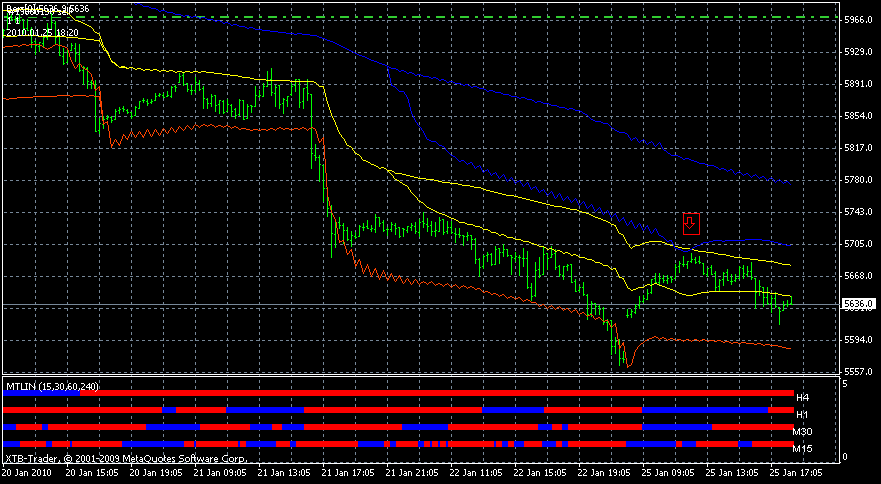Click the 5743.0 price axis label
Image resolution: width=881 pixels, height=484 pixels.
858,212
